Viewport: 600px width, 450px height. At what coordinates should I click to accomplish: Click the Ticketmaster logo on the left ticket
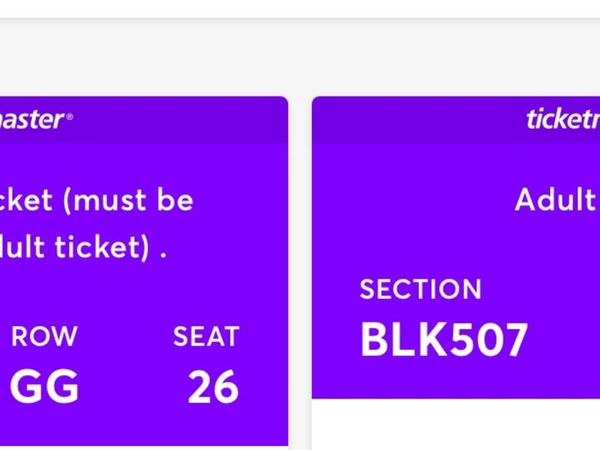(30, 120)
